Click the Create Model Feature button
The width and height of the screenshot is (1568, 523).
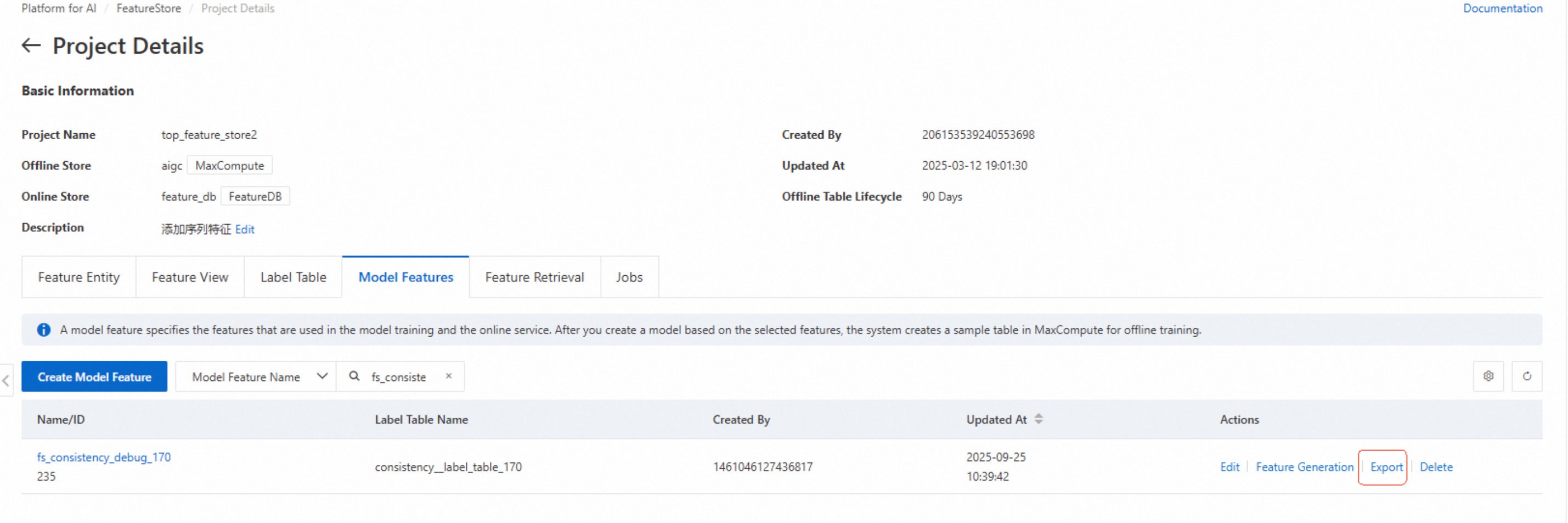(x=94, y=377)
